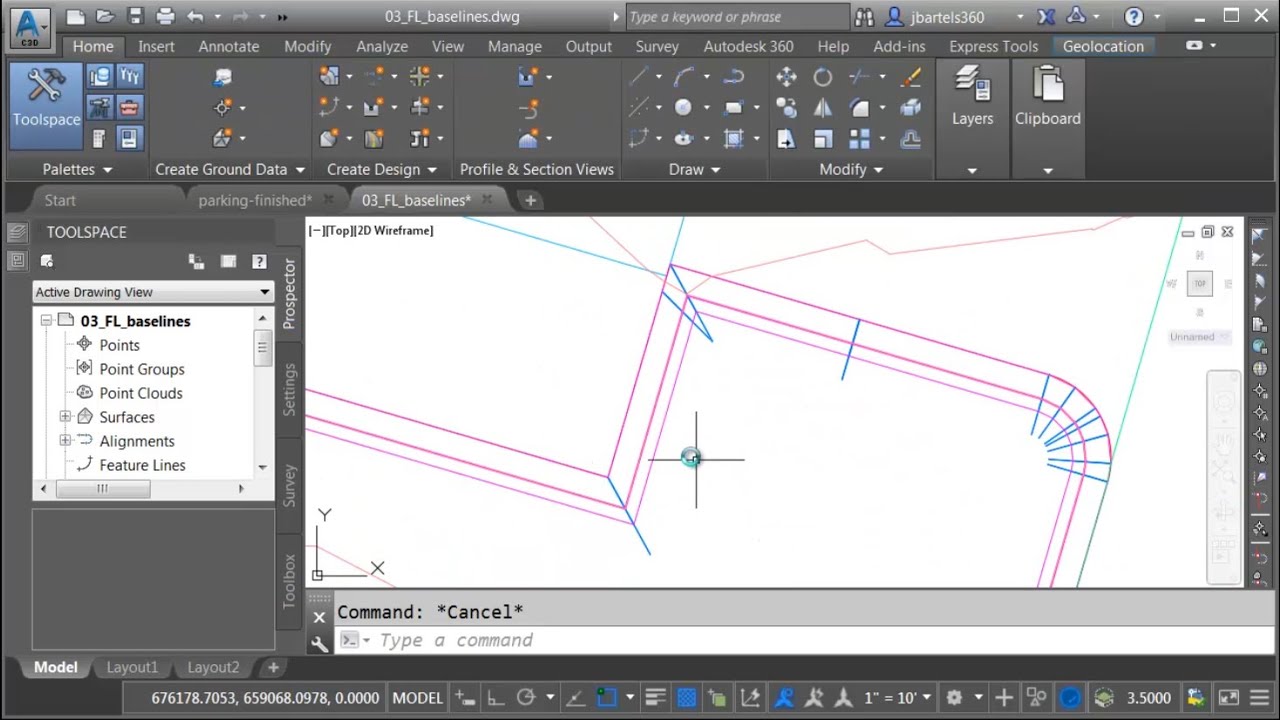Click the Profile View creation icon

529,77
